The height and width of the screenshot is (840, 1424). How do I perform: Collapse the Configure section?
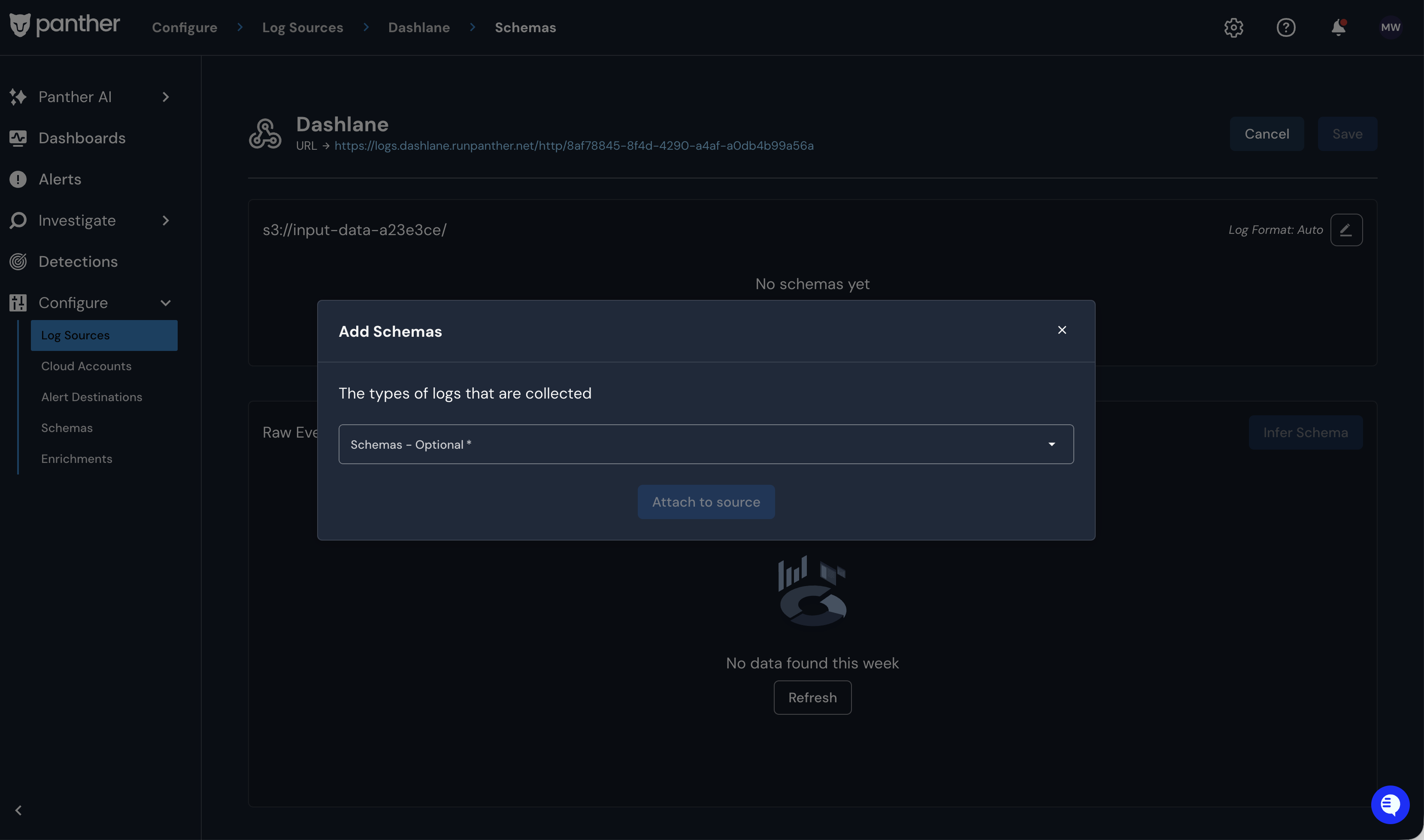click(165, 303)
